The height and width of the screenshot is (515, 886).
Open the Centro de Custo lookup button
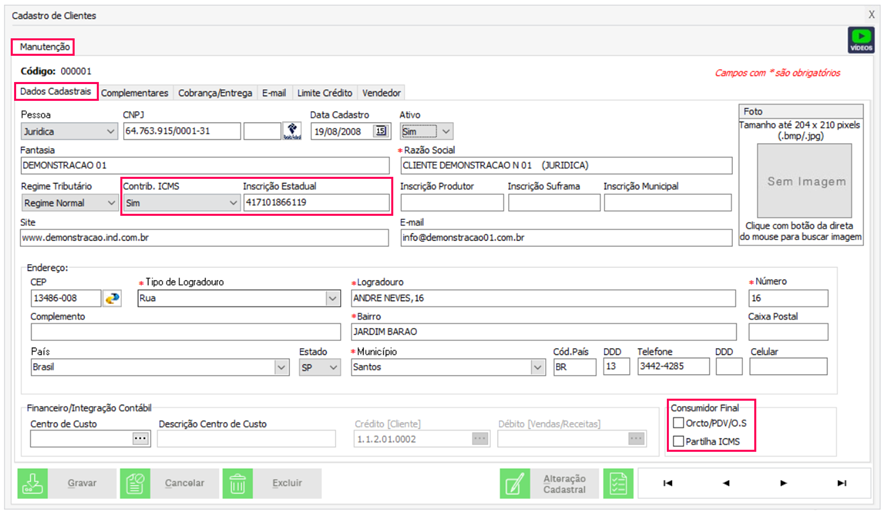(x=140, y=438)
